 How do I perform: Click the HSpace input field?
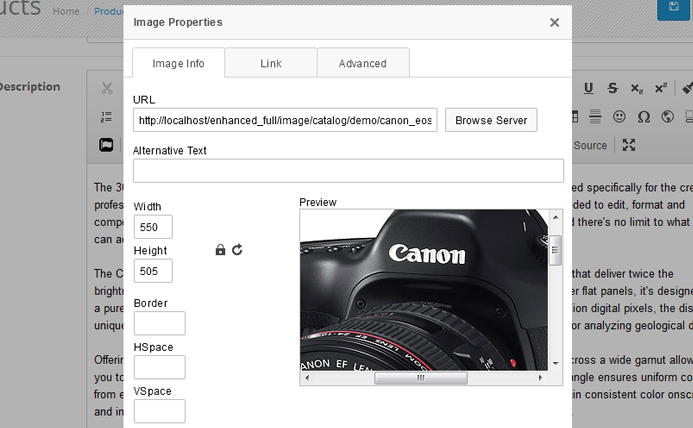160,367
